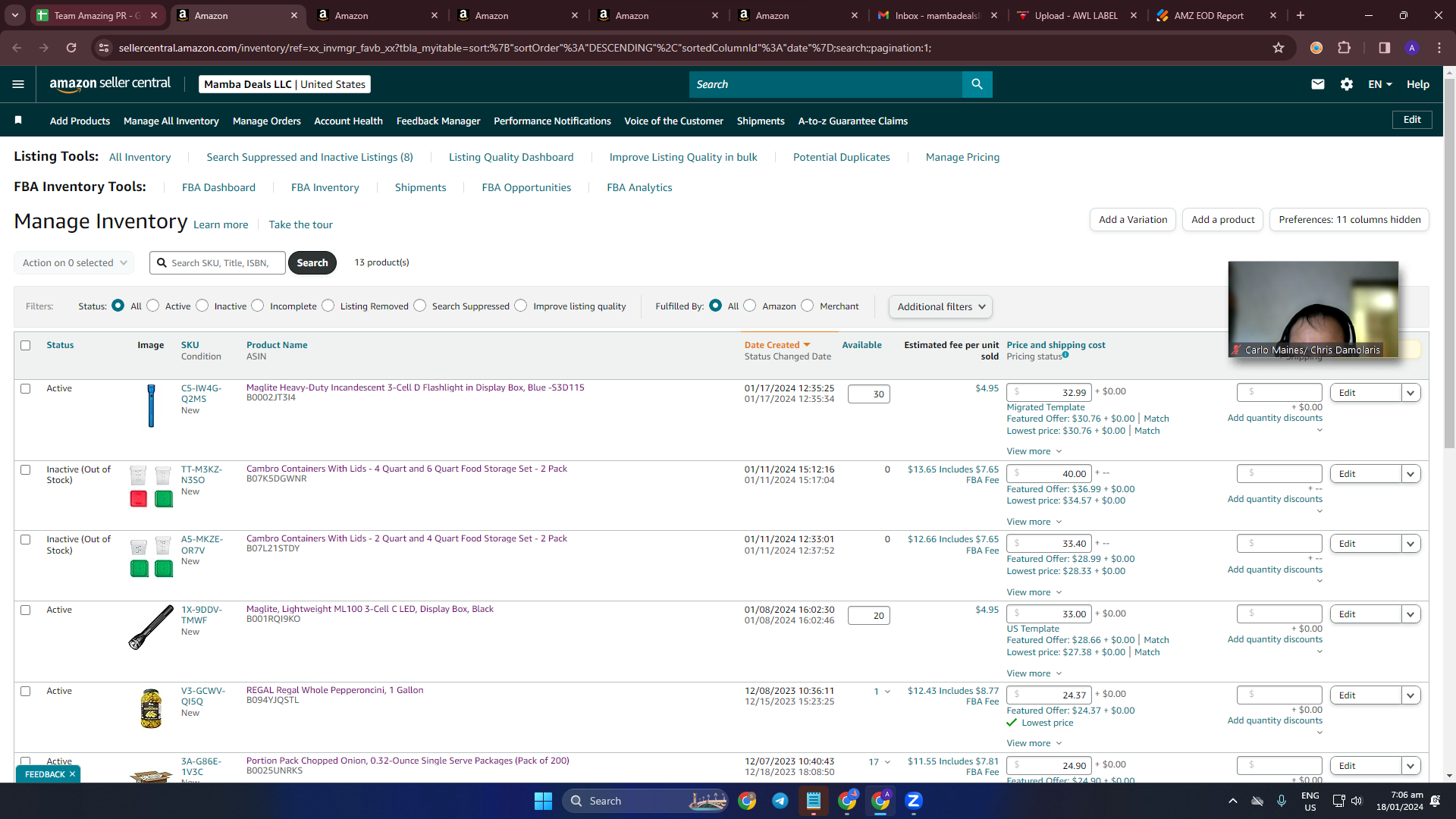Open the Notepad app in the taskbar
The image size is (1456, 819).
point(814,801)
